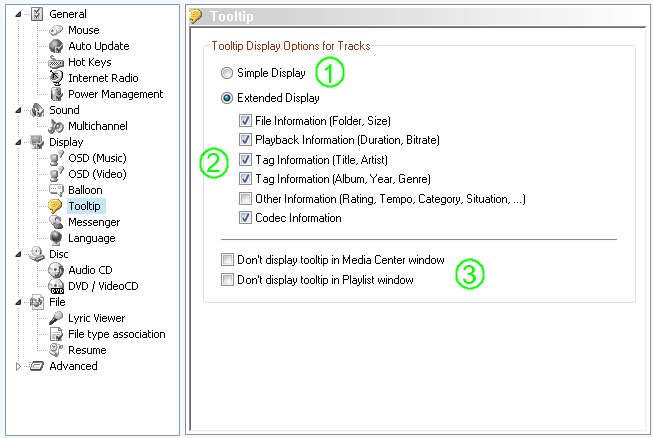653x438 pixels.
Task: Uncheck Tag Information (Album, Year, Genre)
Action: [245, 179]
